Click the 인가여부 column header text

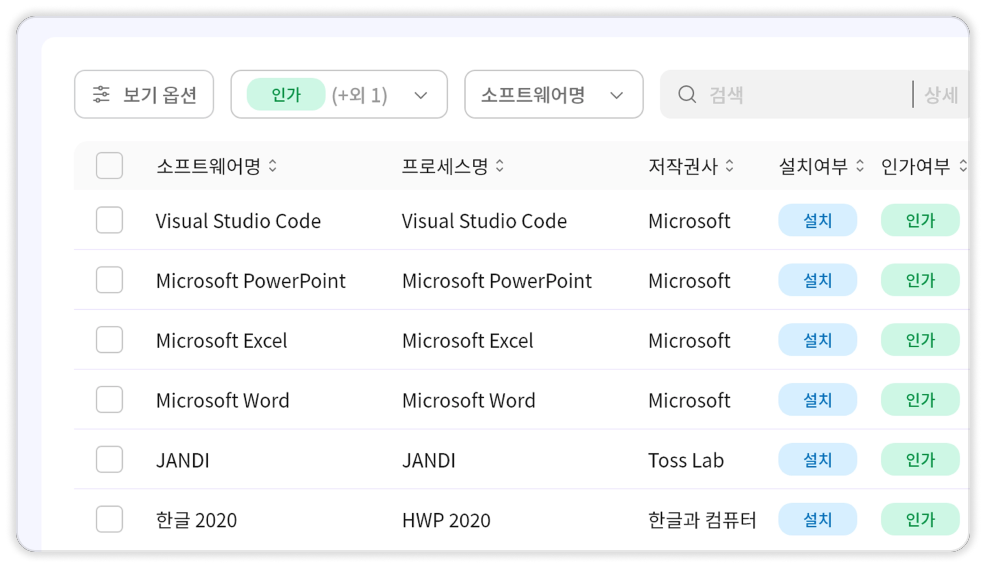point(916,166)
